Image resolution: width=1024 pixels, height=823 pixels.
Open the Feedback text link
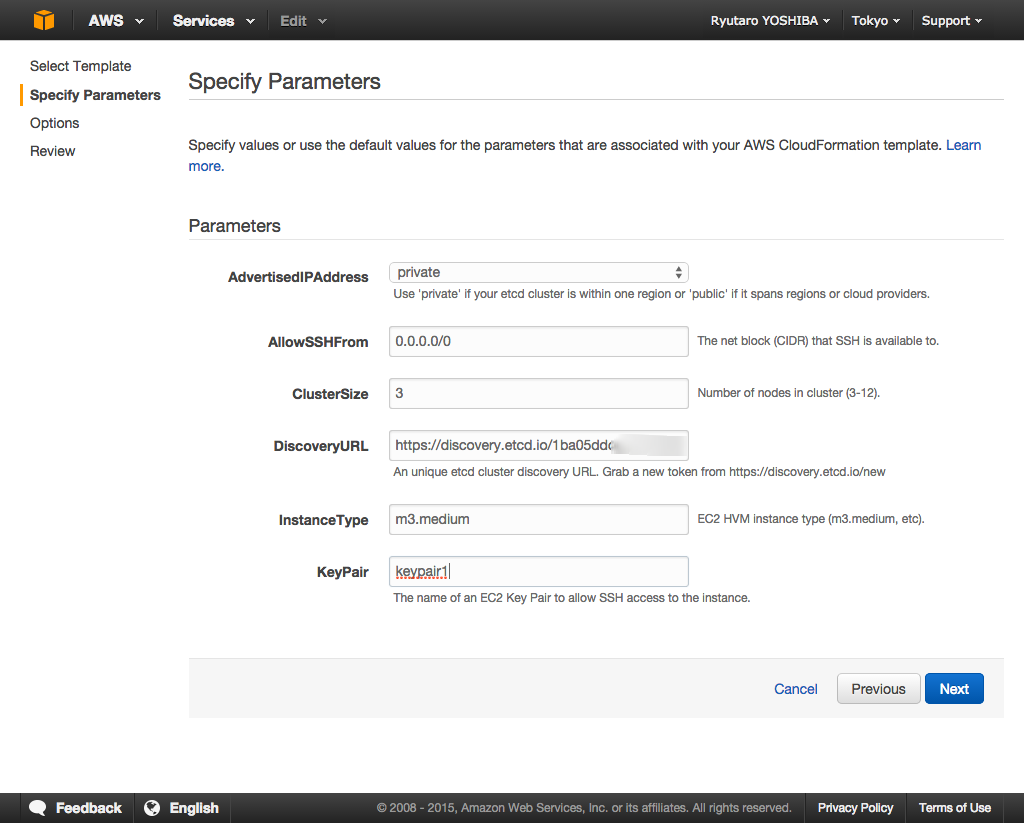[89, 808]
